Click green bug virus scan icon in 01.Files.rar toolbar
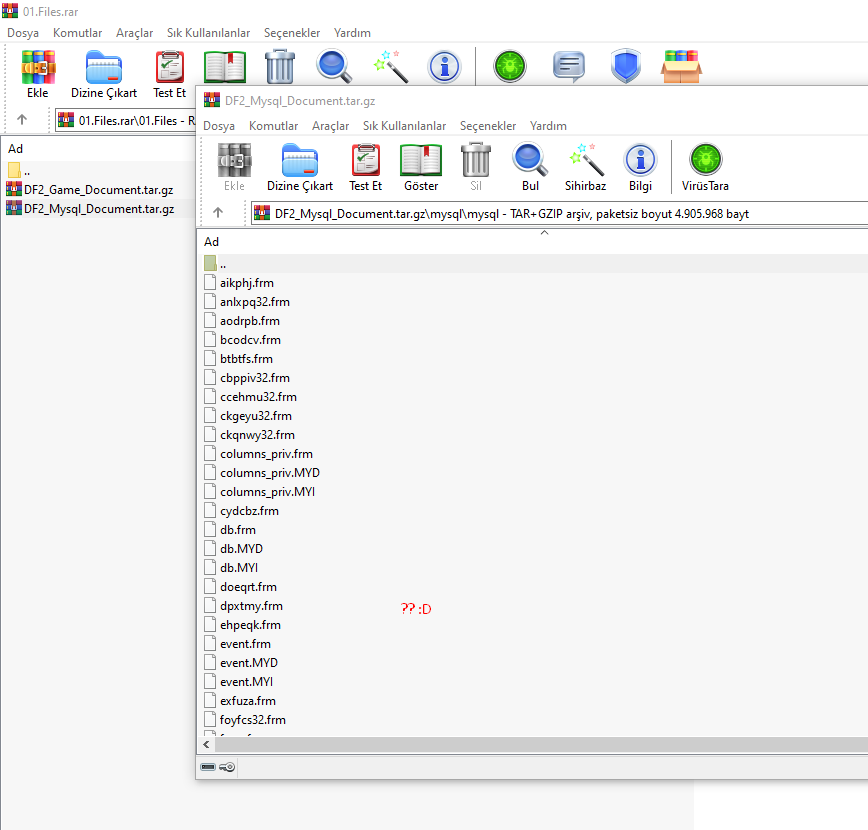868x830 pixels. click(x=509, y=66)
